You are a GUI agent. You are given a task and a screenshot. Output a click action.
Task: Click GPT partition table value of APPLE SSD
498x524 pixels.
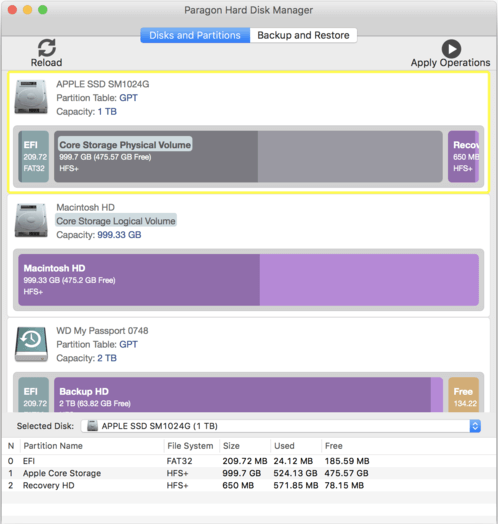tap(128, 98)
